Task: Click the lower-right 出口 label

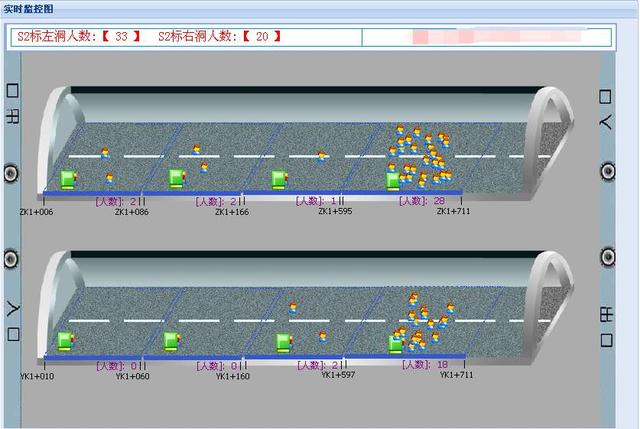Action: click(607, 327)
